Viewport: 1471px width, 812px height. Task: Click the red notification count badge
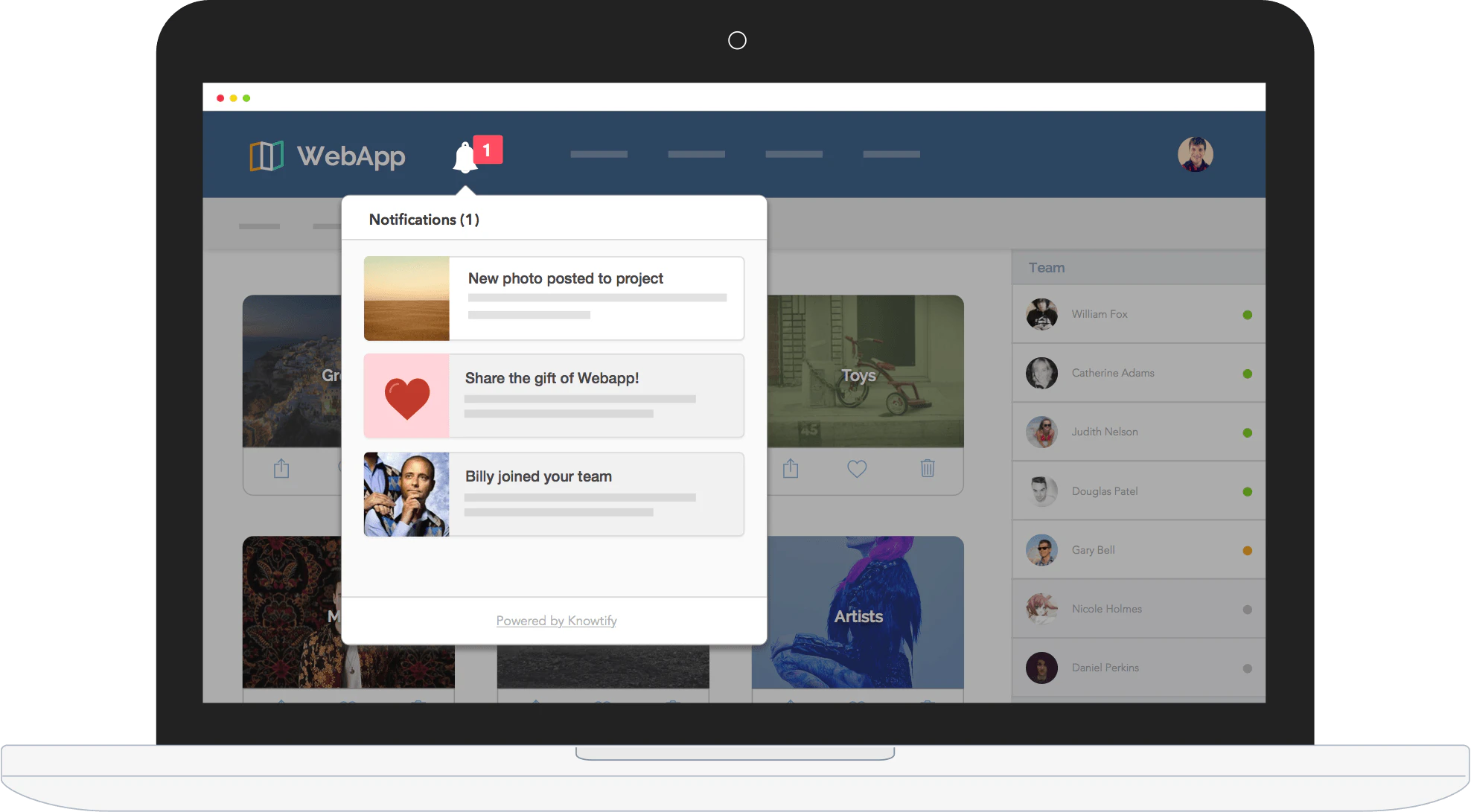(488, 150)
